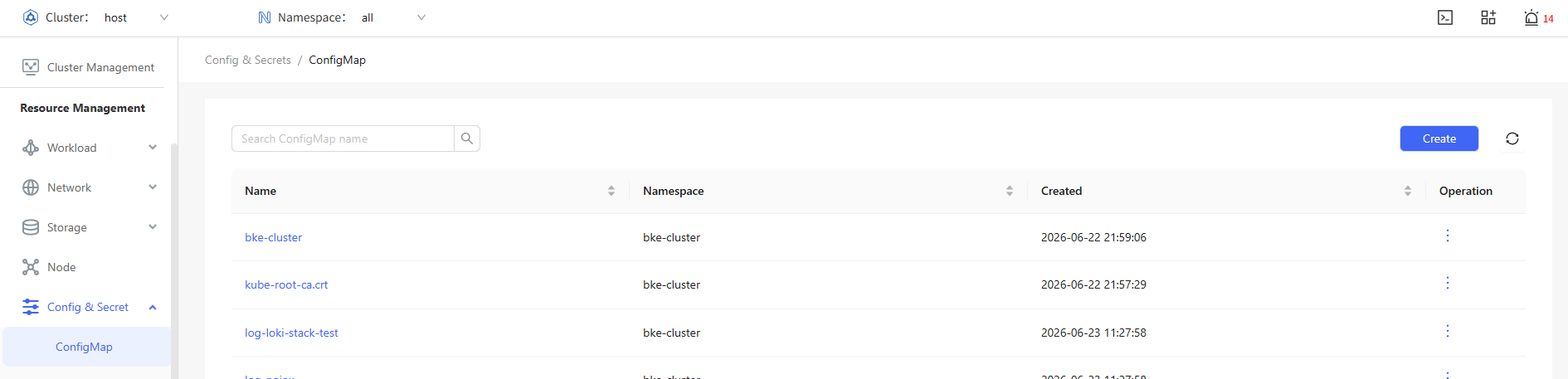This screenshot has width=1568, height=379.
Task: Focus the Search ConfigMap name field
Action: click(343, 138)
